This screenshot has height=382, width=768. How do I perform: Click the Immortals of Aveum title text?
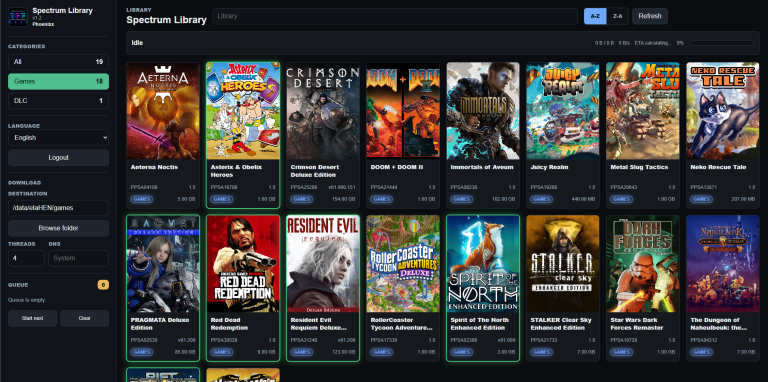tap(482, 167)
